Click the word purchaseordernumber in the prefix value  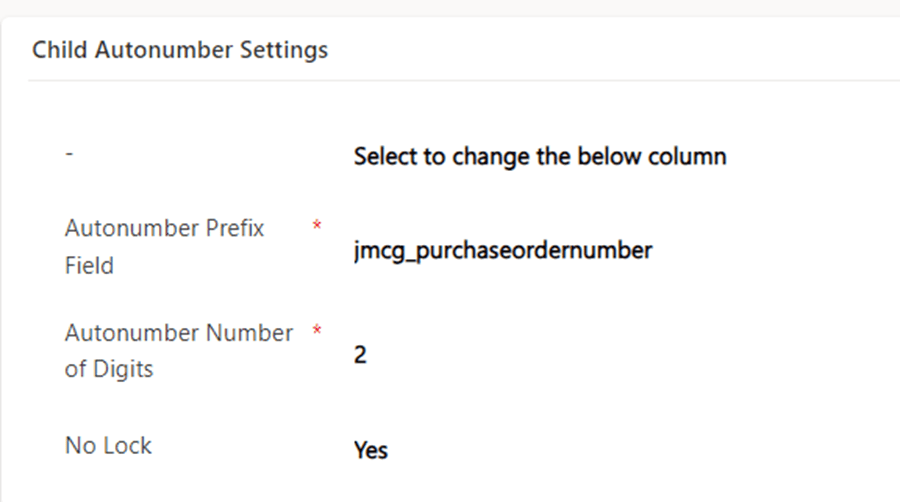pos(540,250)
